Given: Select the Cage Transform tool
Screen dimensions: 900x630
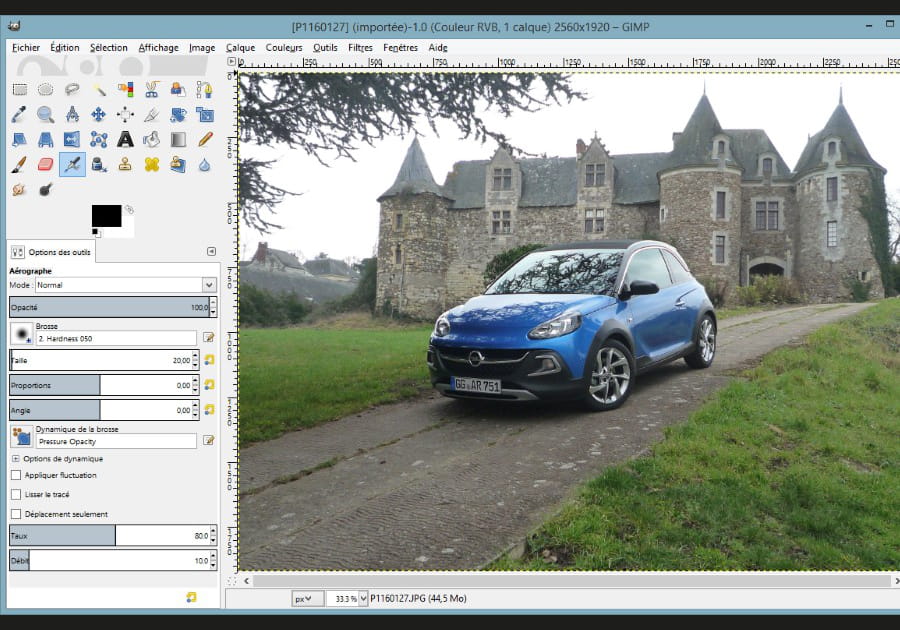Looking at the screenshot, I should click(x=99, y=139).
